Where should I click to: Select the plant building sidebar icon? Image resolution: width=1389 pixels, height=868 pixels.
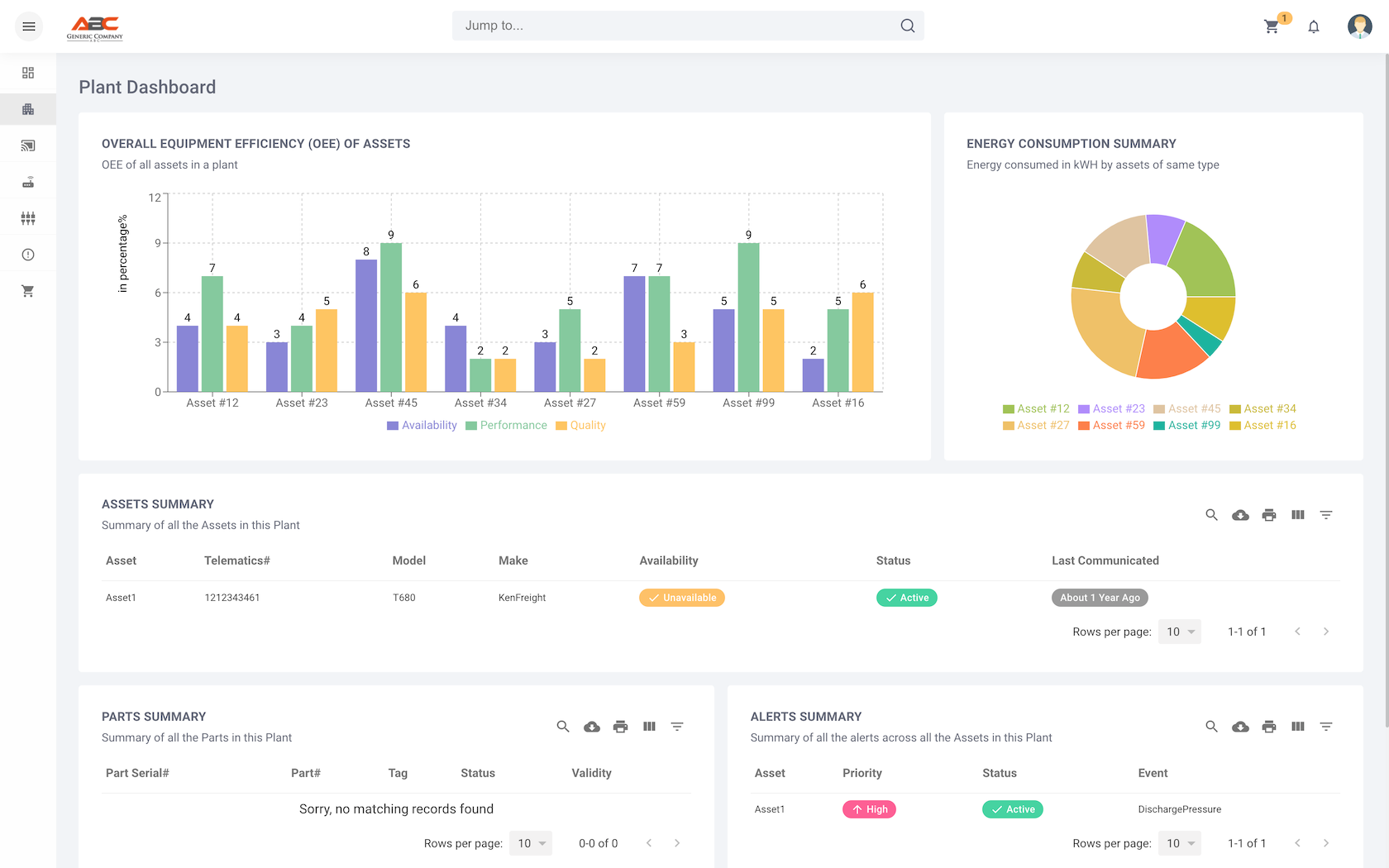28,109
